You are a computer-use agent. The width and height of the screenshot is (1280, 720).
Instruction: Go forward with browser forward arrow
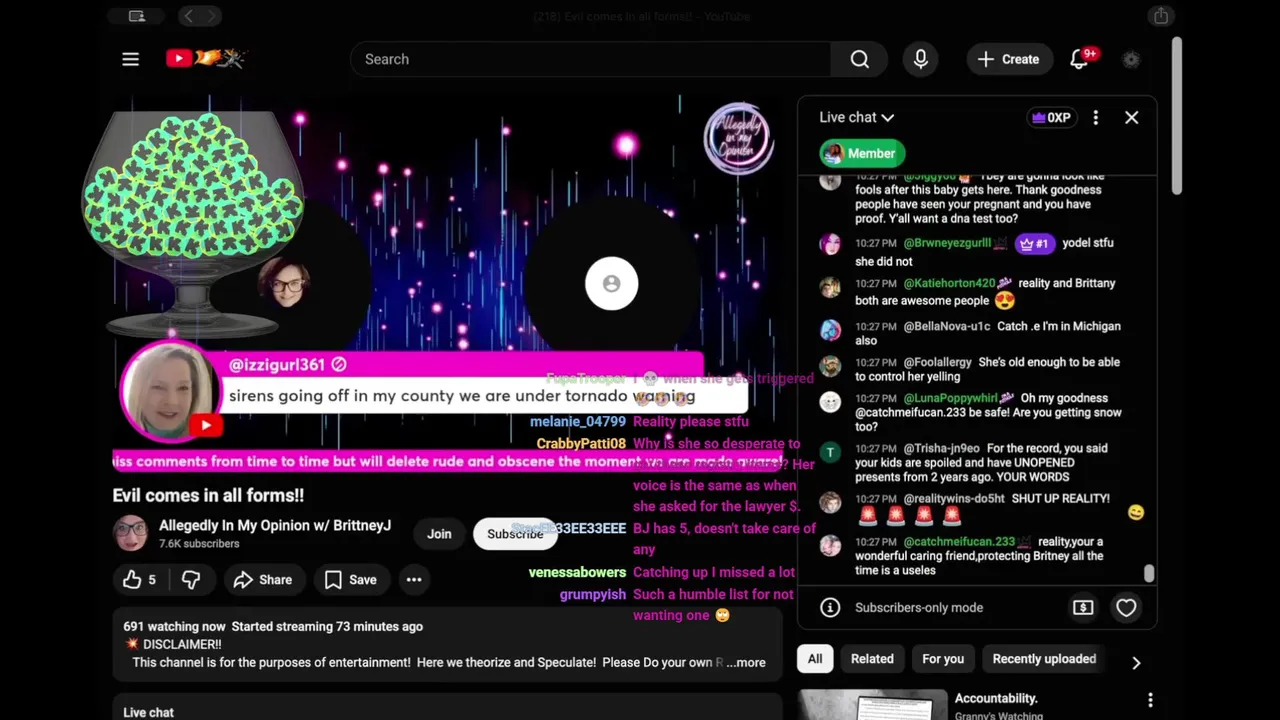point(211,16)
